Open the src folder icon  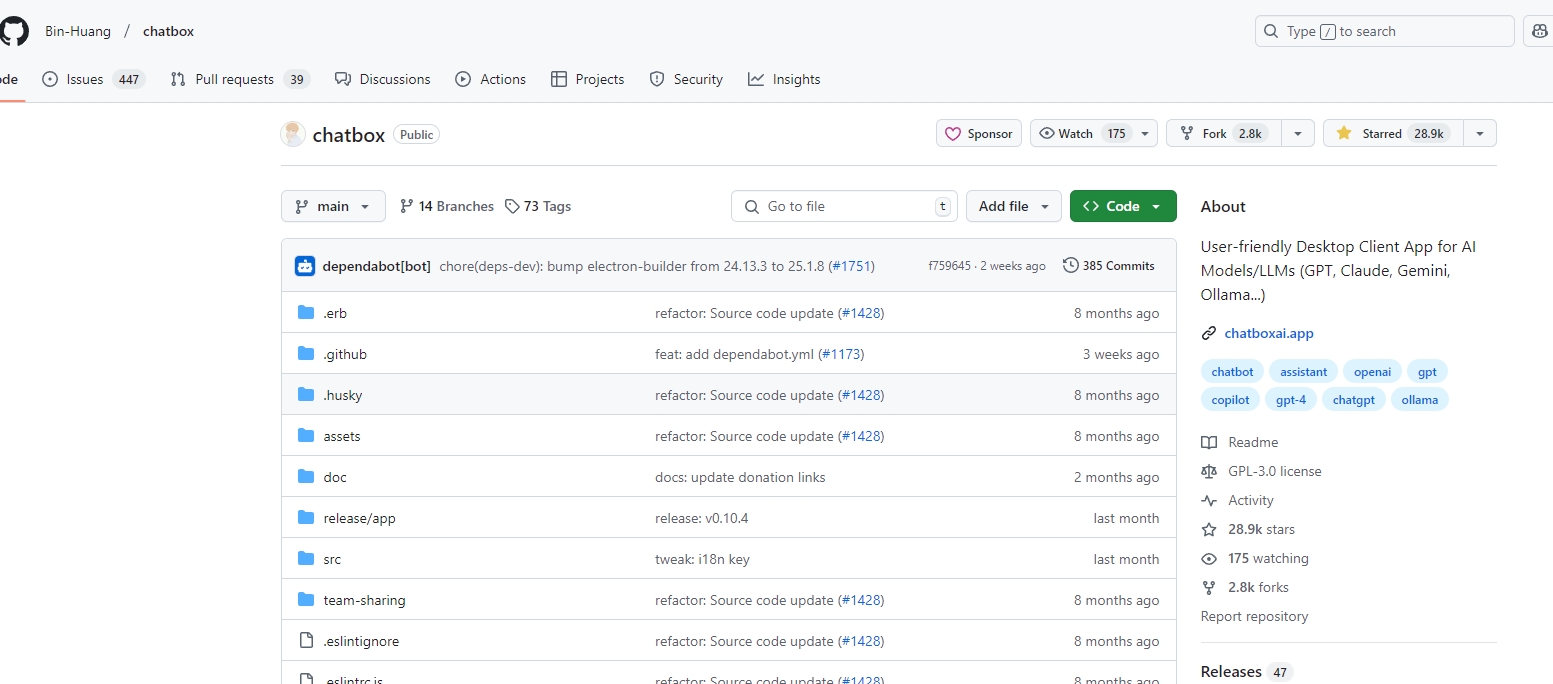point(306,559)
